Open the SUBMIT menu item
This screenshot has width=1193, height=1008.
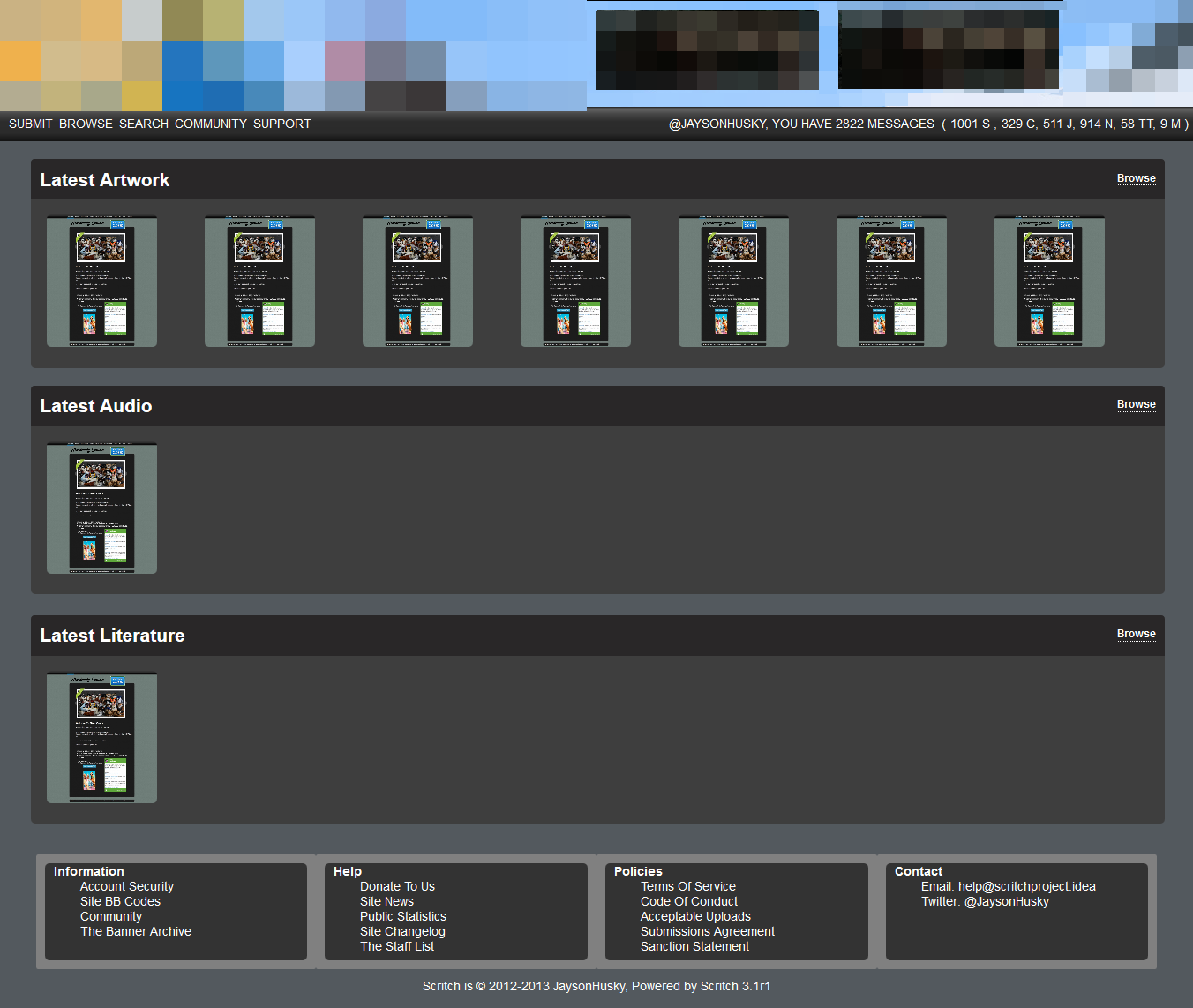pos(31,124)
